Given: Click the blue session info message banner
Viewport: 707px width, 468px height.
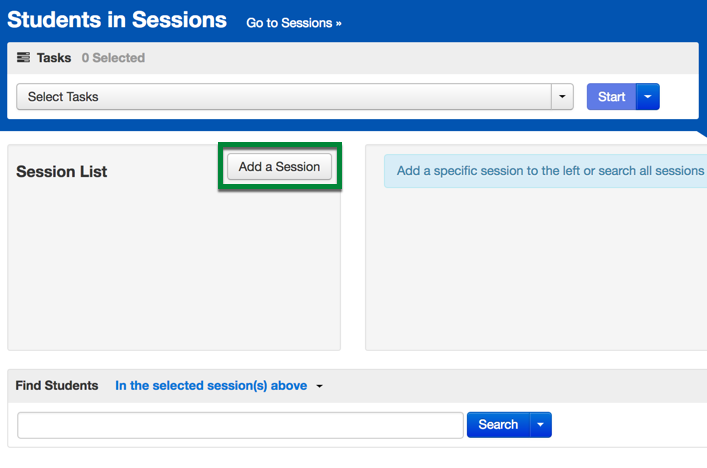Looking at the screenshot, I should pos(546,171).
